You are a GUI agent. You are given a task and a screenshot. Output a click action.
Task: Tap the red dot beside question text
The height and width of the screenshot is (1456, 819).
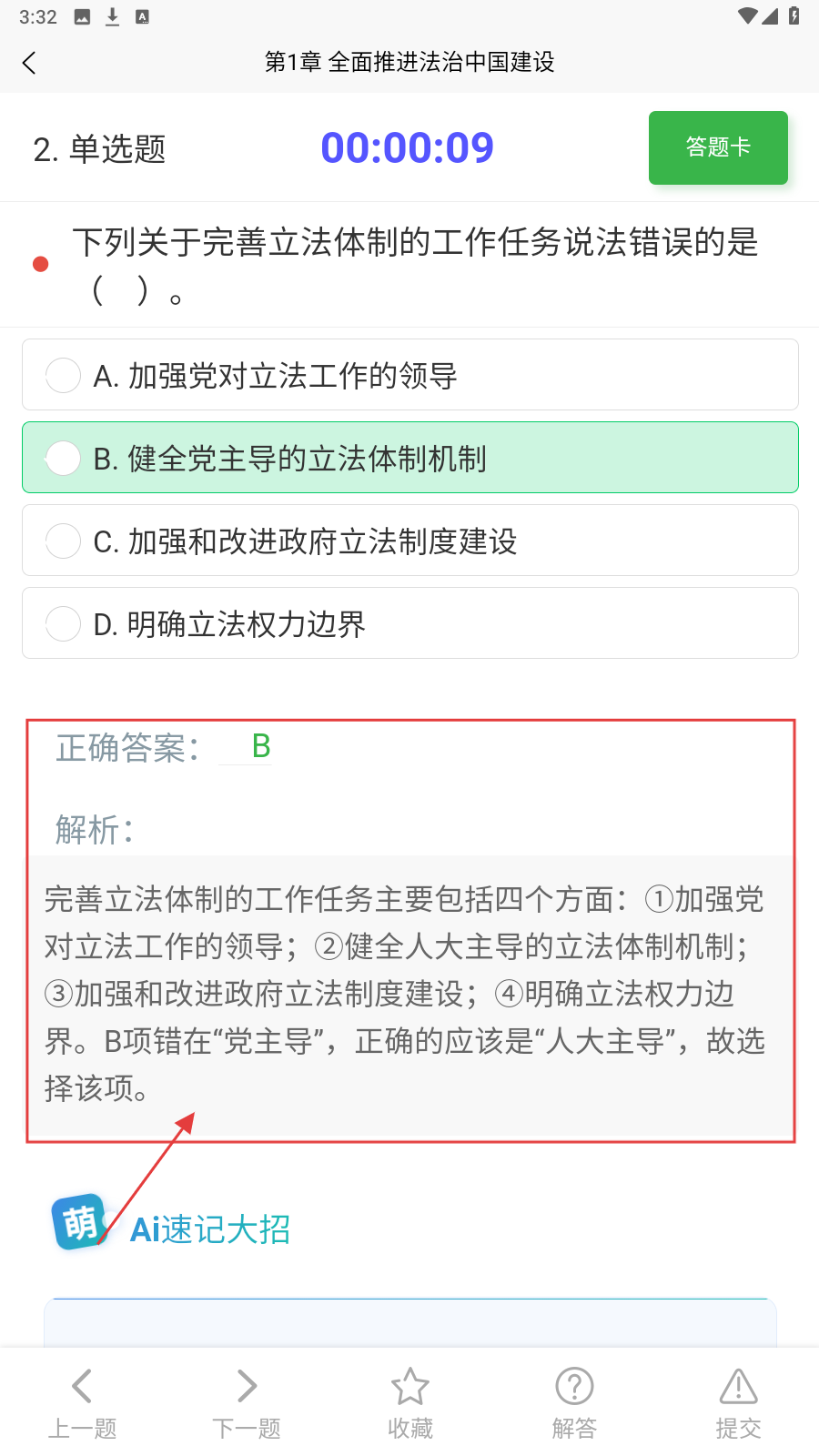point(40,264)
